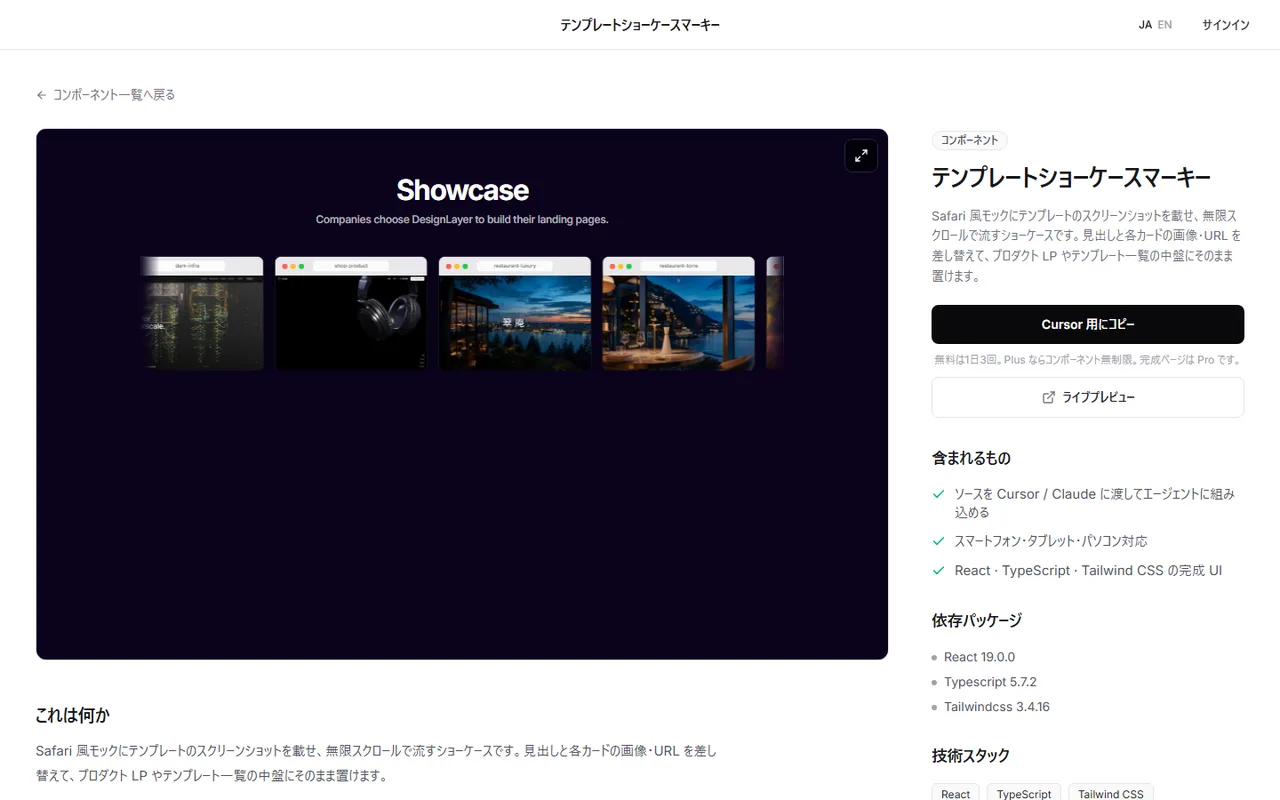Click checkmark beside React · TypeScript · Tailwind CSS
This screenshot has height=800, width=1280.
pyautogui.click(x=938, y=571)
